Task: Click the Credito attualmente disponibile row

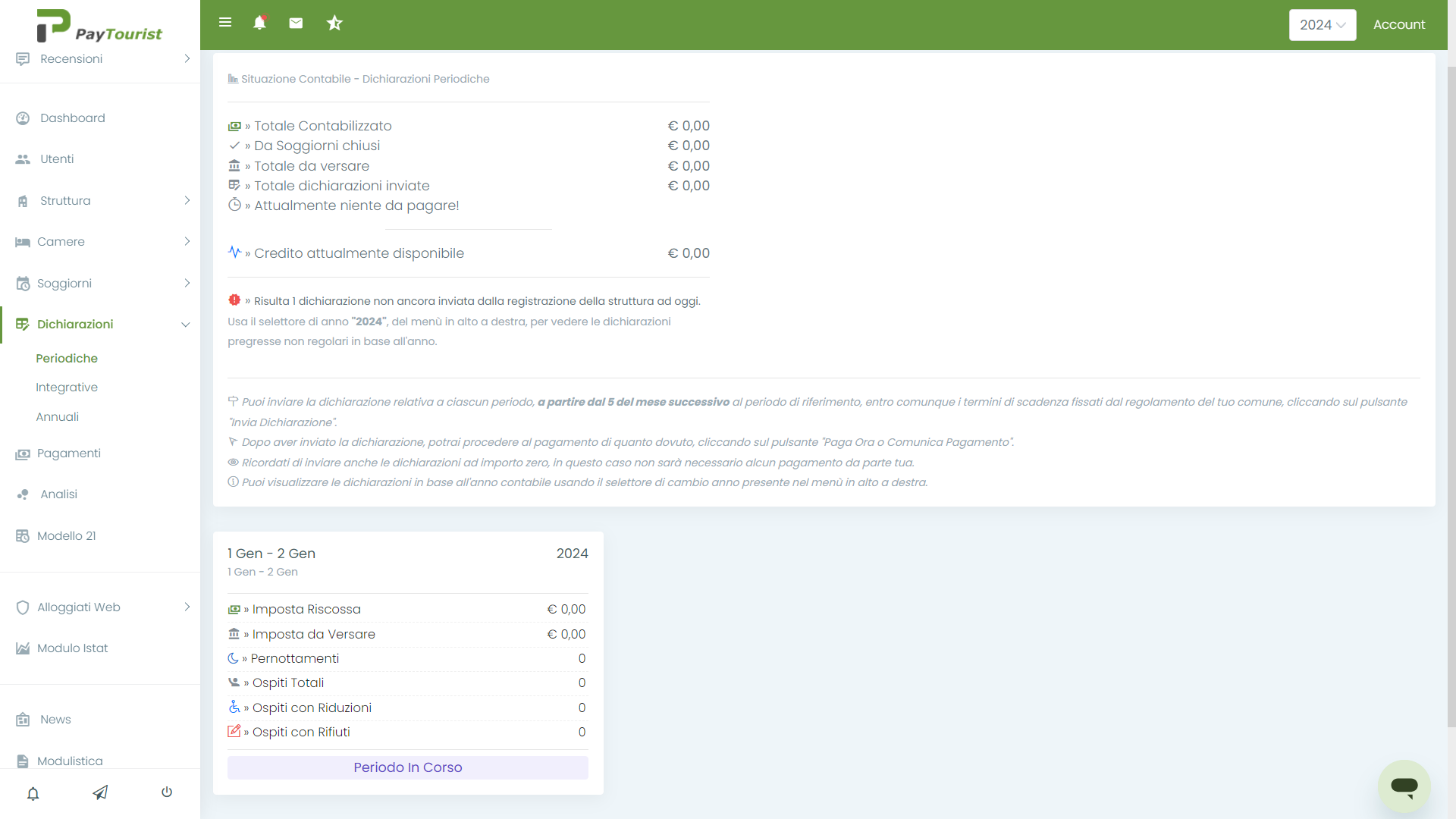Action: (x=469, y=253)
